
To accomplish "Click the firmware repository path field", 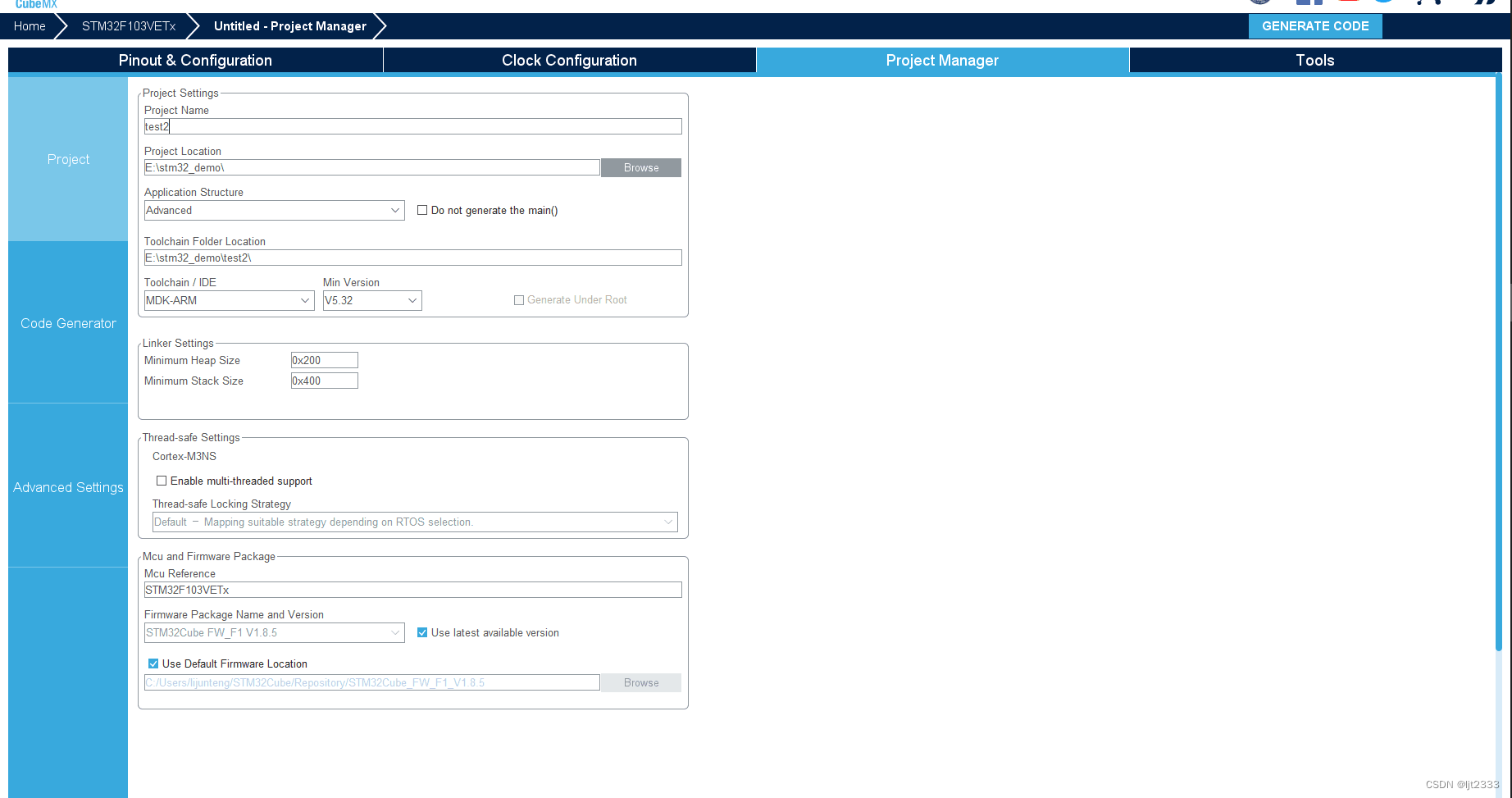I will point(372,682).
